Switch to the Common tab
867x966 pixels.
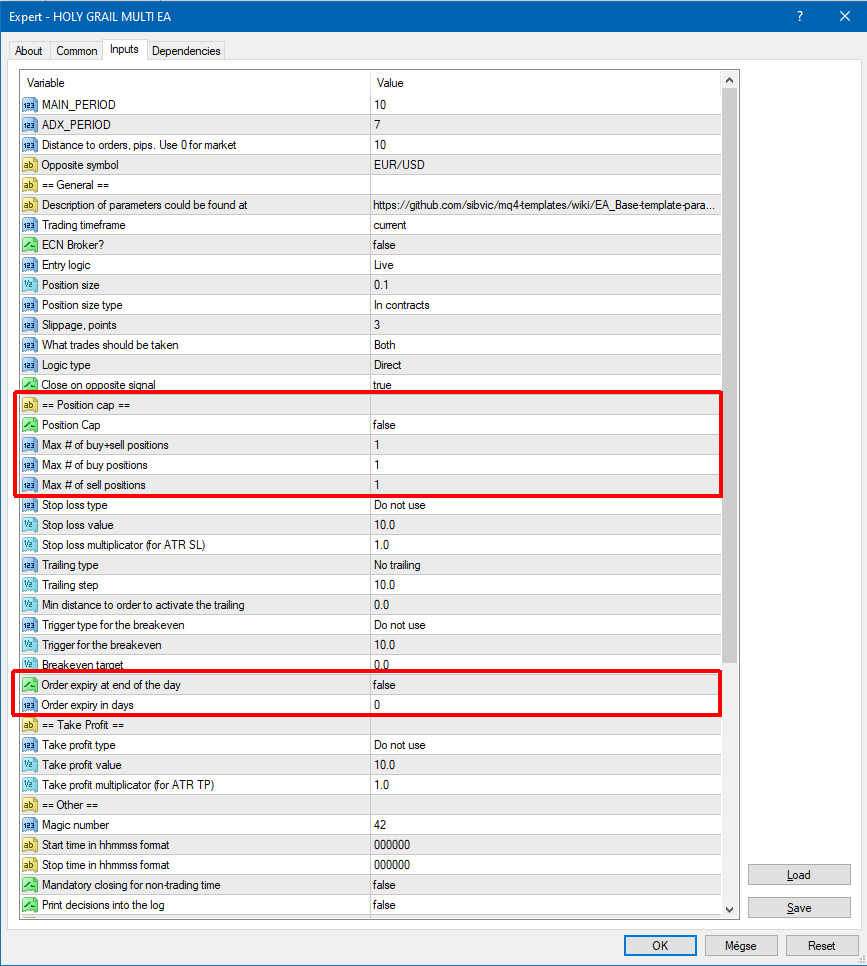[76, 51]
